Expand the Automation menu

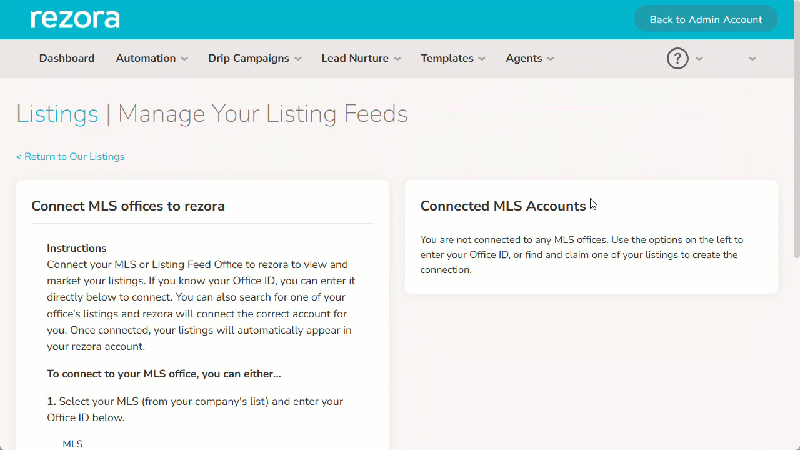pyautogui.click(x=152, y=58)
